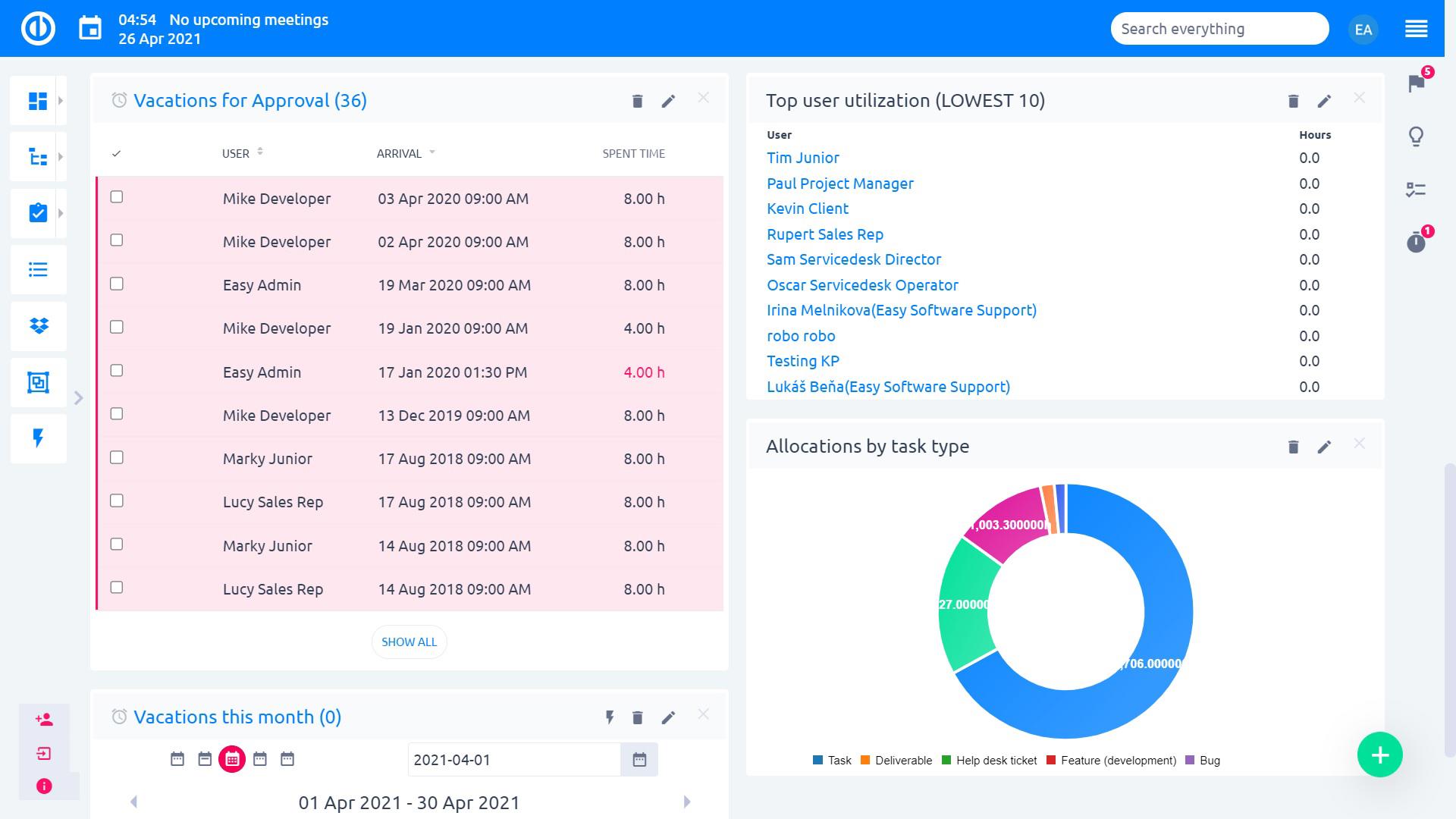Open Tim Junior user link
The height and width of the screenshot is (819, 1456).
click(x=802, y=158)
